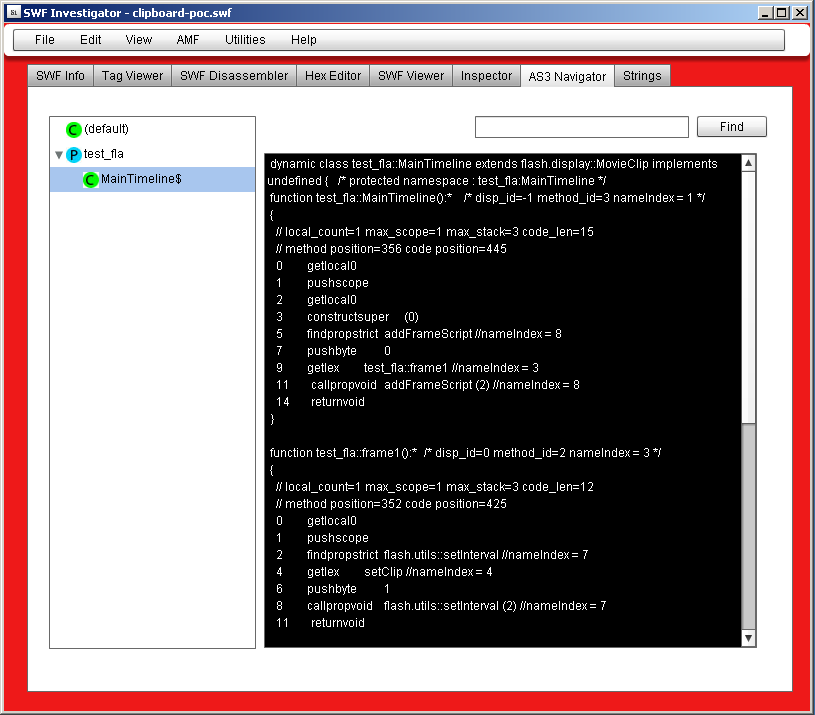Select the MainTimeline$ class entry
815x715 pixels.
[x=140, y=179]
